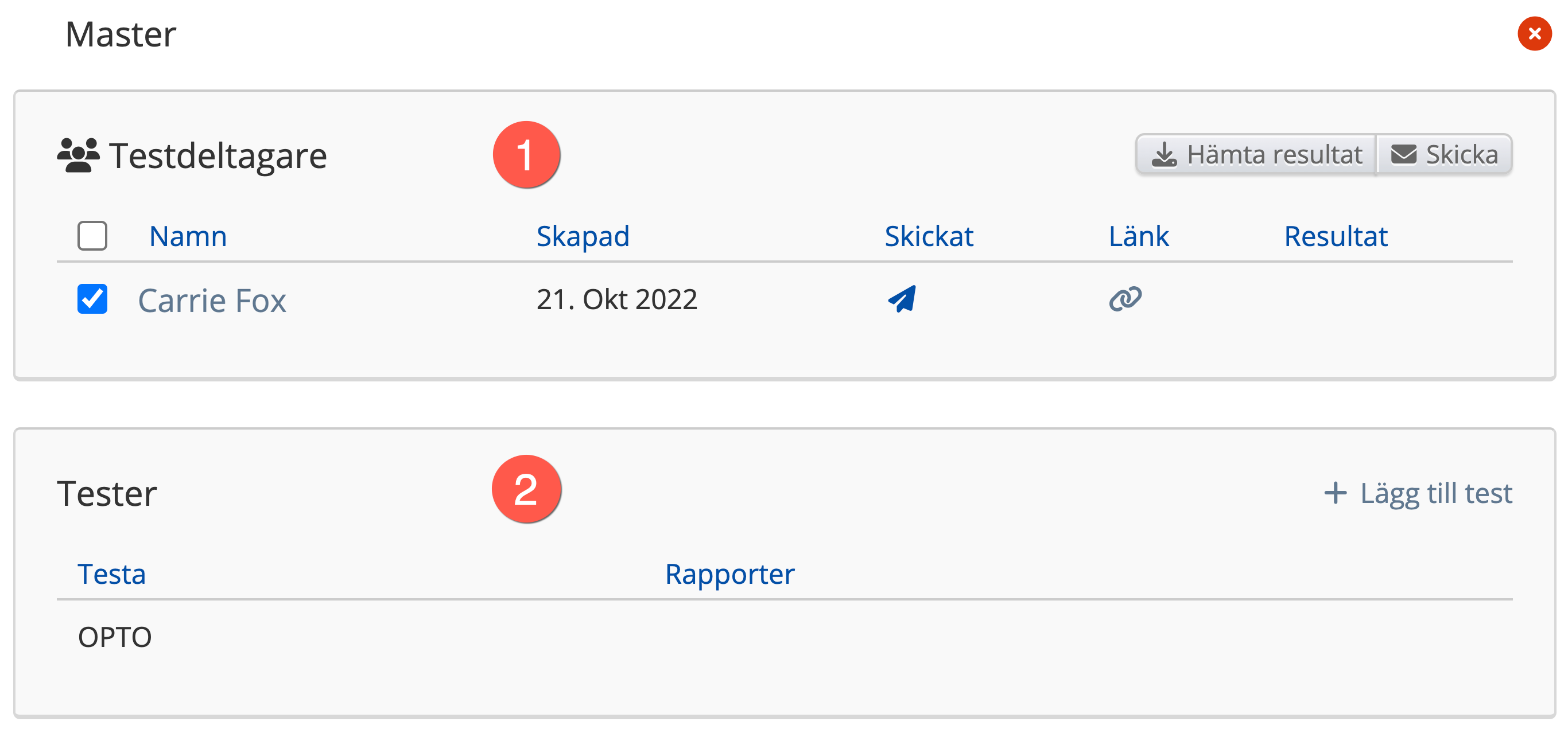Click the Lägg till test link
This screenshot has height=733, width=1568.
pyautogui.click(x=1418, y=493)
